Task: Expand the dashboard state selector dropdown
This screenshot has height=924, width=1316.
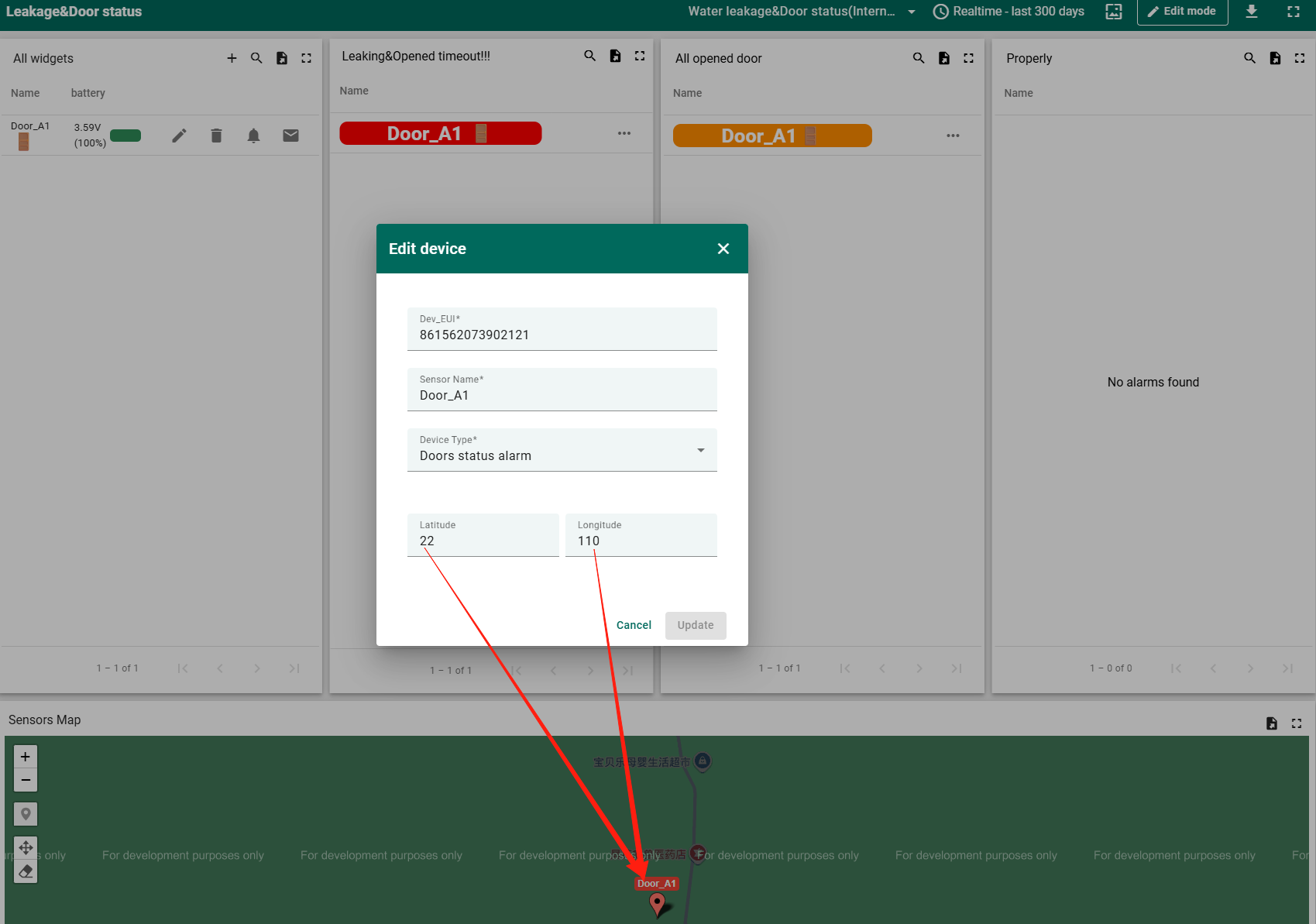Action: pyautogui.click(x=912, y=12)
